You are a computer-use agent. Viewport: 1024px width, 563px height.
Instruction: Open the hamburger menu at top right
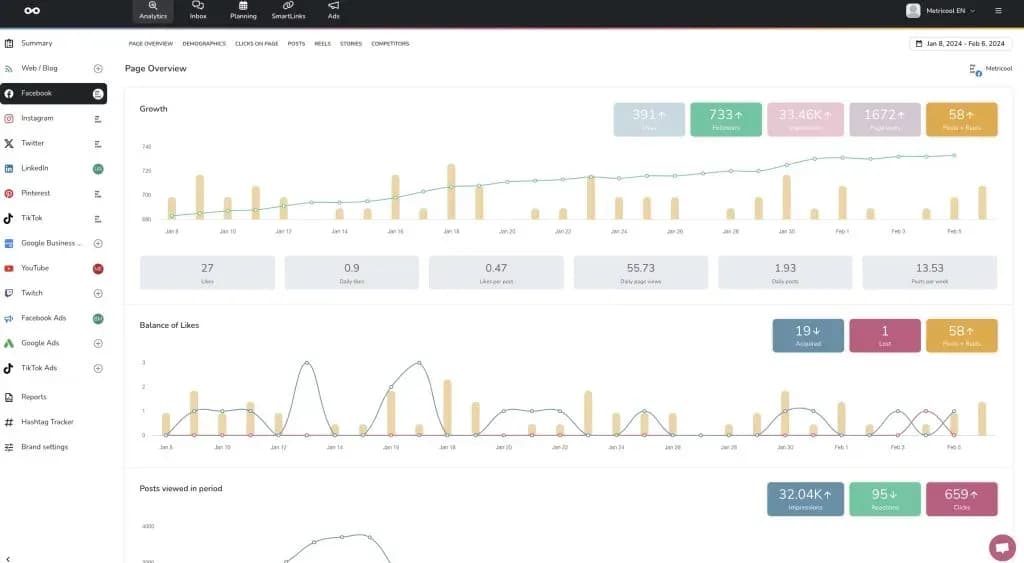pos(998,10)
